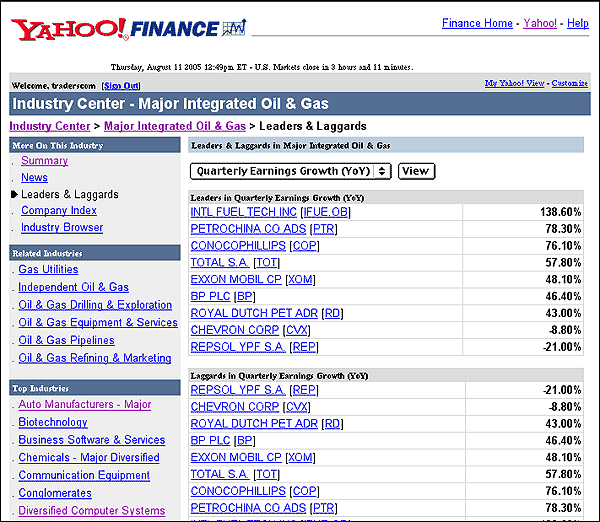The image size is (600, 522).
Task: Open the Summary sidebar link
Action: (44, 160)
